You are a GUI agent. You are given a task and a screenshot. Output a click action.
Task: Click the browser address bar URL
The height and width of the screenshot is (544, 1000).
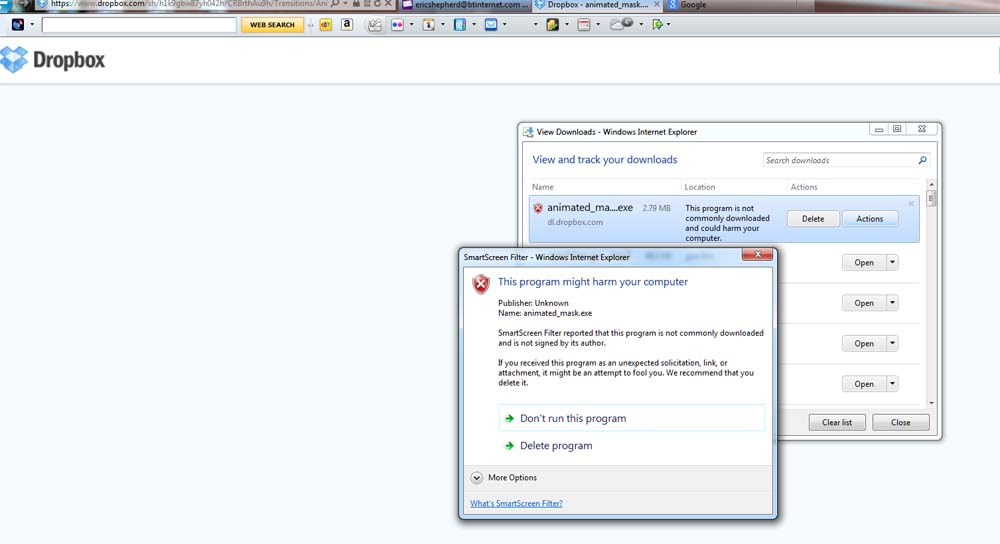pyautogui.click(x=188, y=4)
